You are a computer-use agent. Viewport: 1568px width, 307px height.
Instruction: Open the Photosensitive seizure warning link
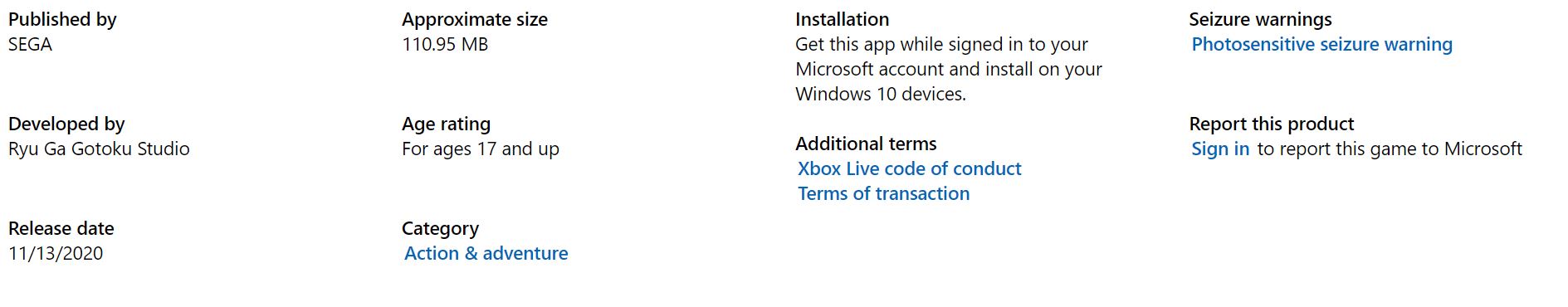tap(1321, 45)
